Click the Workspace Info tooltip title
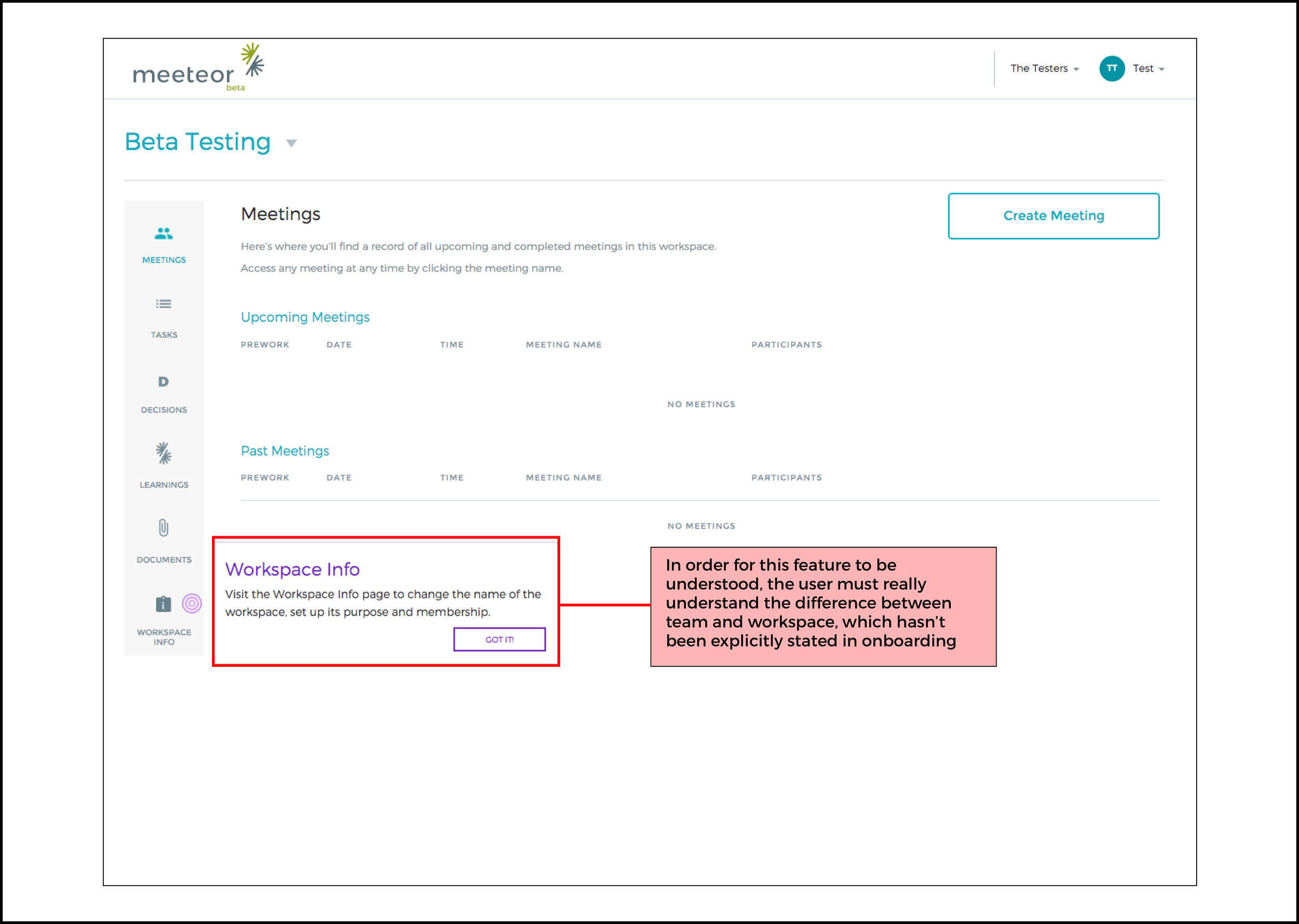The width and height of the screenshot is (1299, 924). tap(293, 570)
